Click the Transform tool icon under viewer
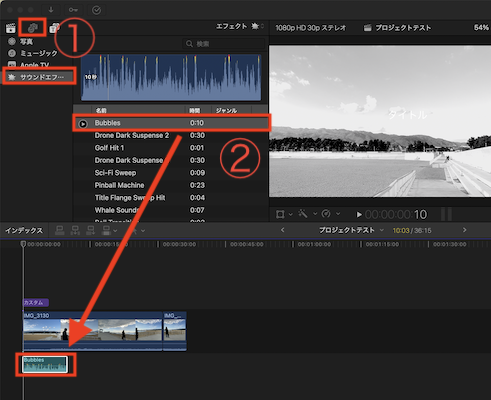The height and width of the screenshot is (400, 491). 280,214
